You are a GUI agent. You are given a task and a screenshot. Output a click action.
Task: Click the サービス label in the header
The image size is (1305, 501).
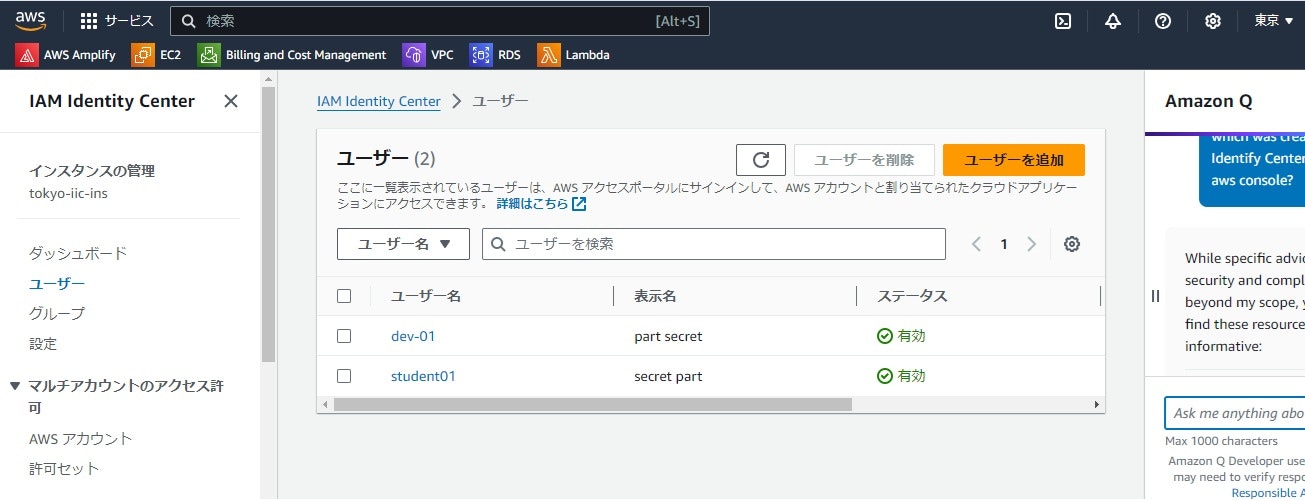pos(129,21)
